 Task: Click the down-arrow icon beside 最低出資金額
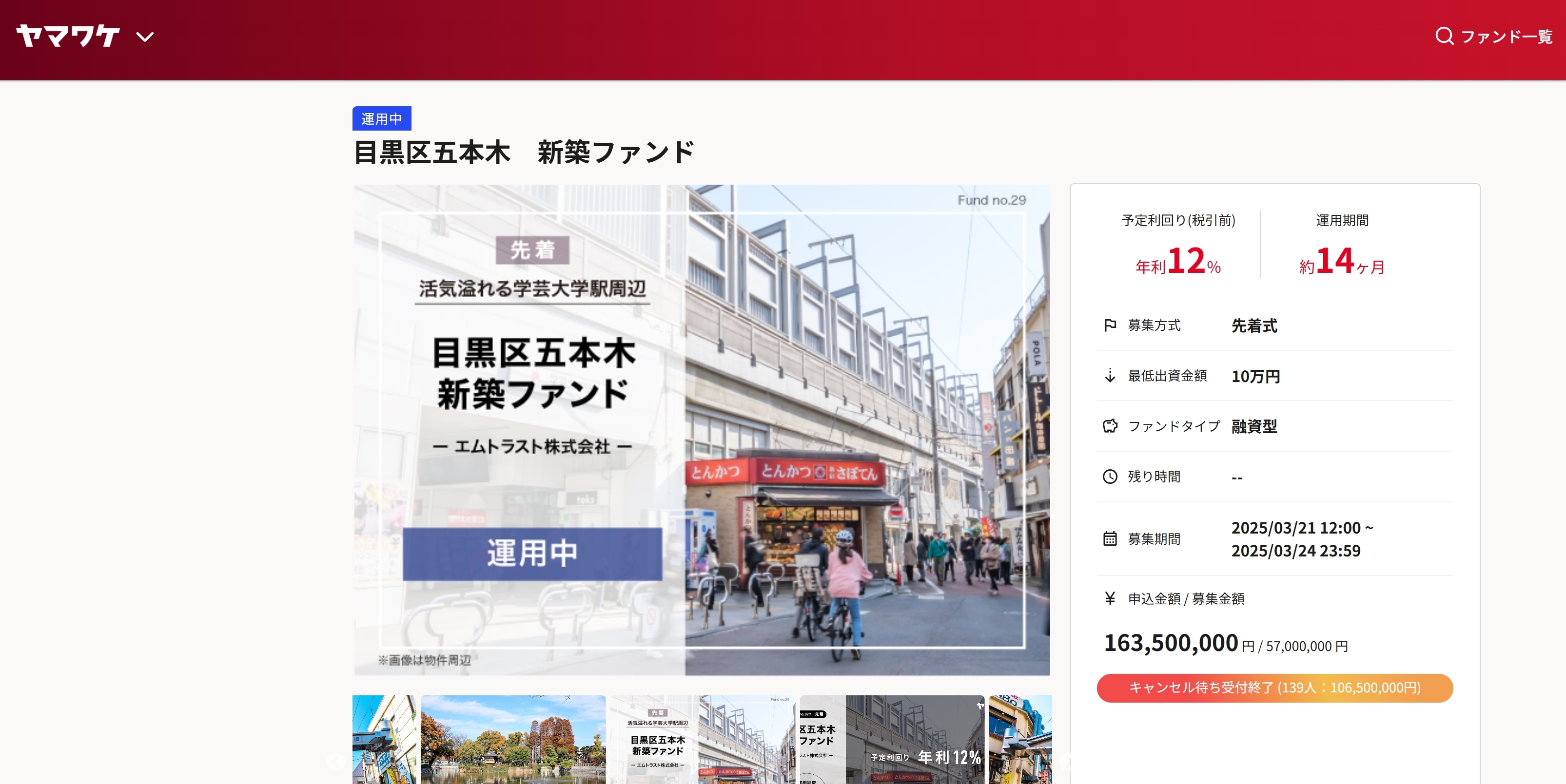tap(1110, 376)
